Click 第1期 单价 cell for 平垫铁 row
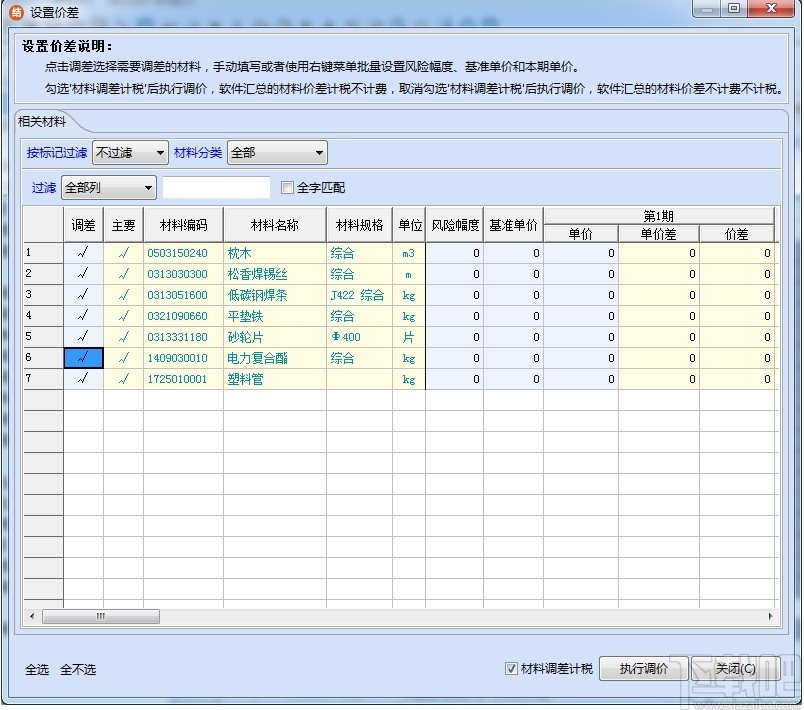This screenshot has height=710, width=804. 581,316
